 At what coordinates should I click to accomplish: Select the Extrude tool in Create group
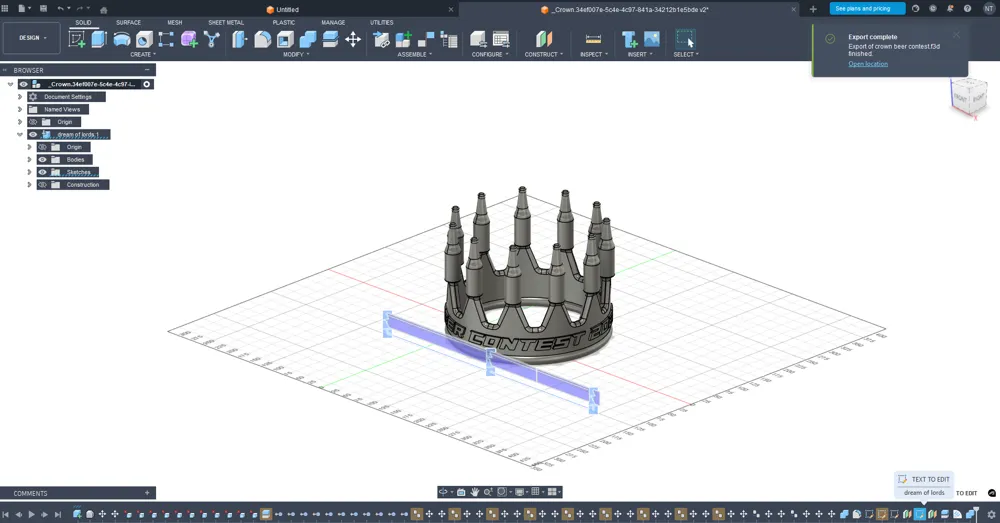click(x=99, y=40)
